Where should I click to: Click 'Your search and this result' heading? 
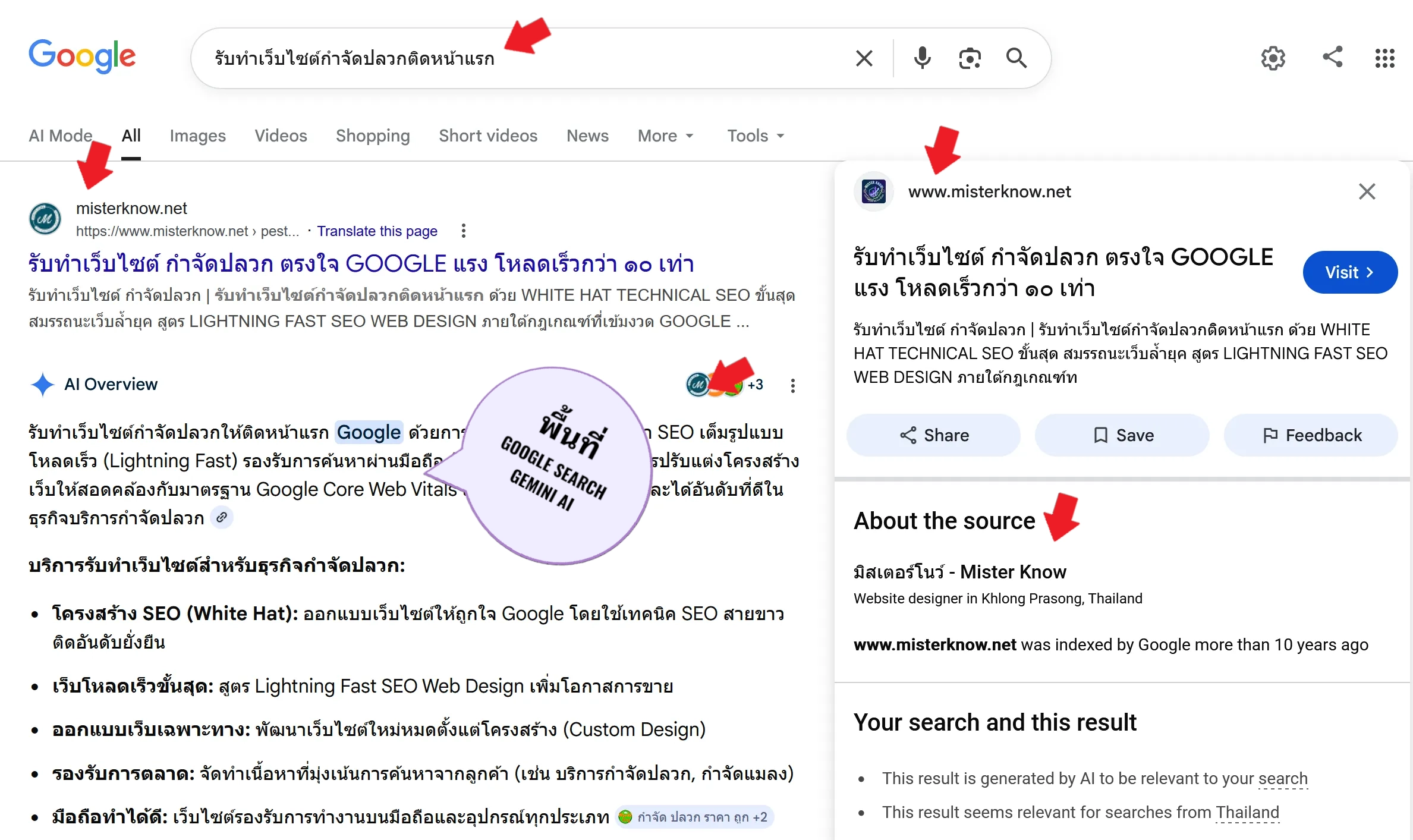(x=995, y=722)
